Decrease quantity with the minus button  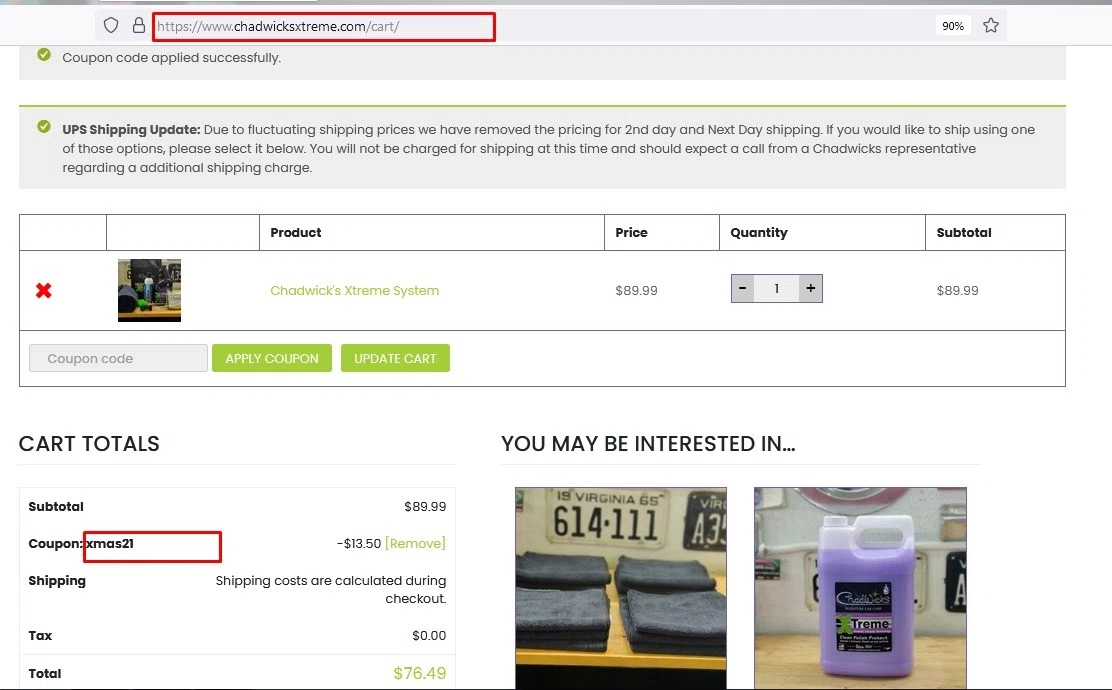tap(743, 288)
